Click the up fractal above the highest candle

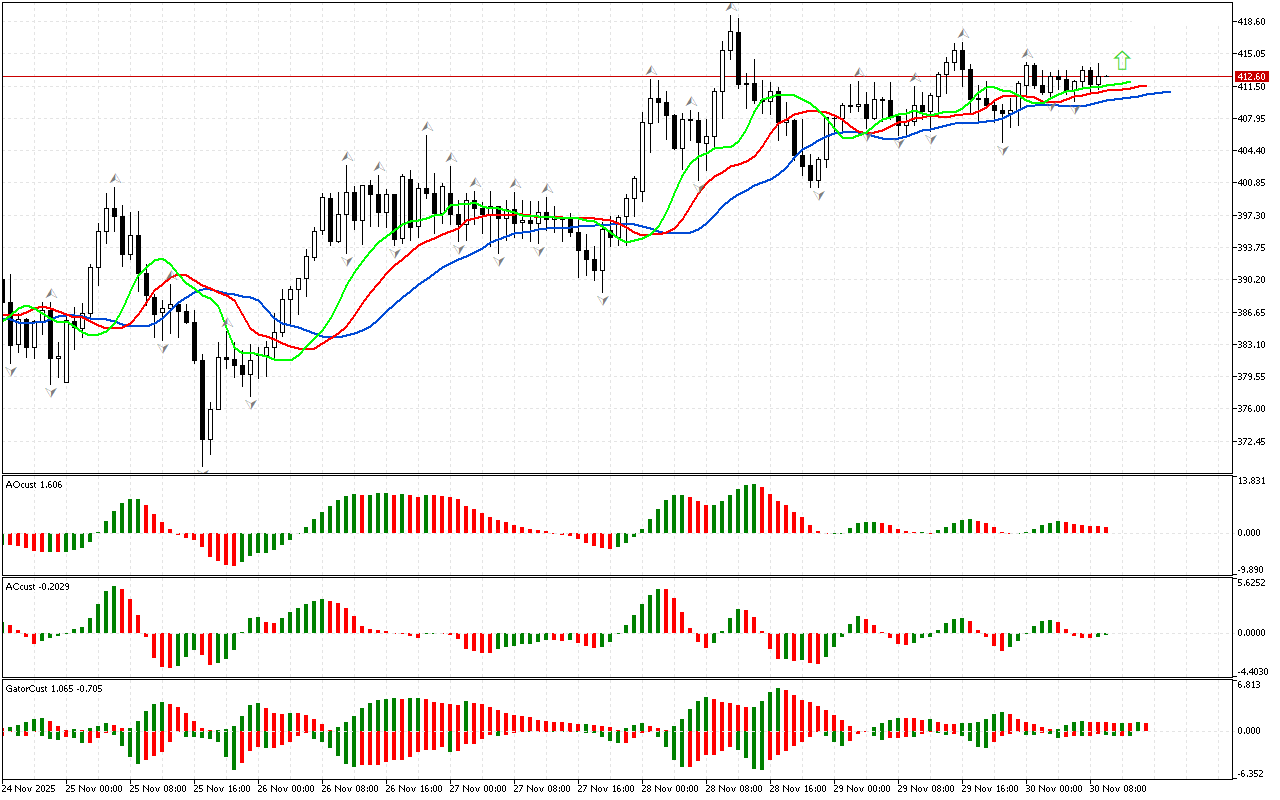(x=733, y=8)
